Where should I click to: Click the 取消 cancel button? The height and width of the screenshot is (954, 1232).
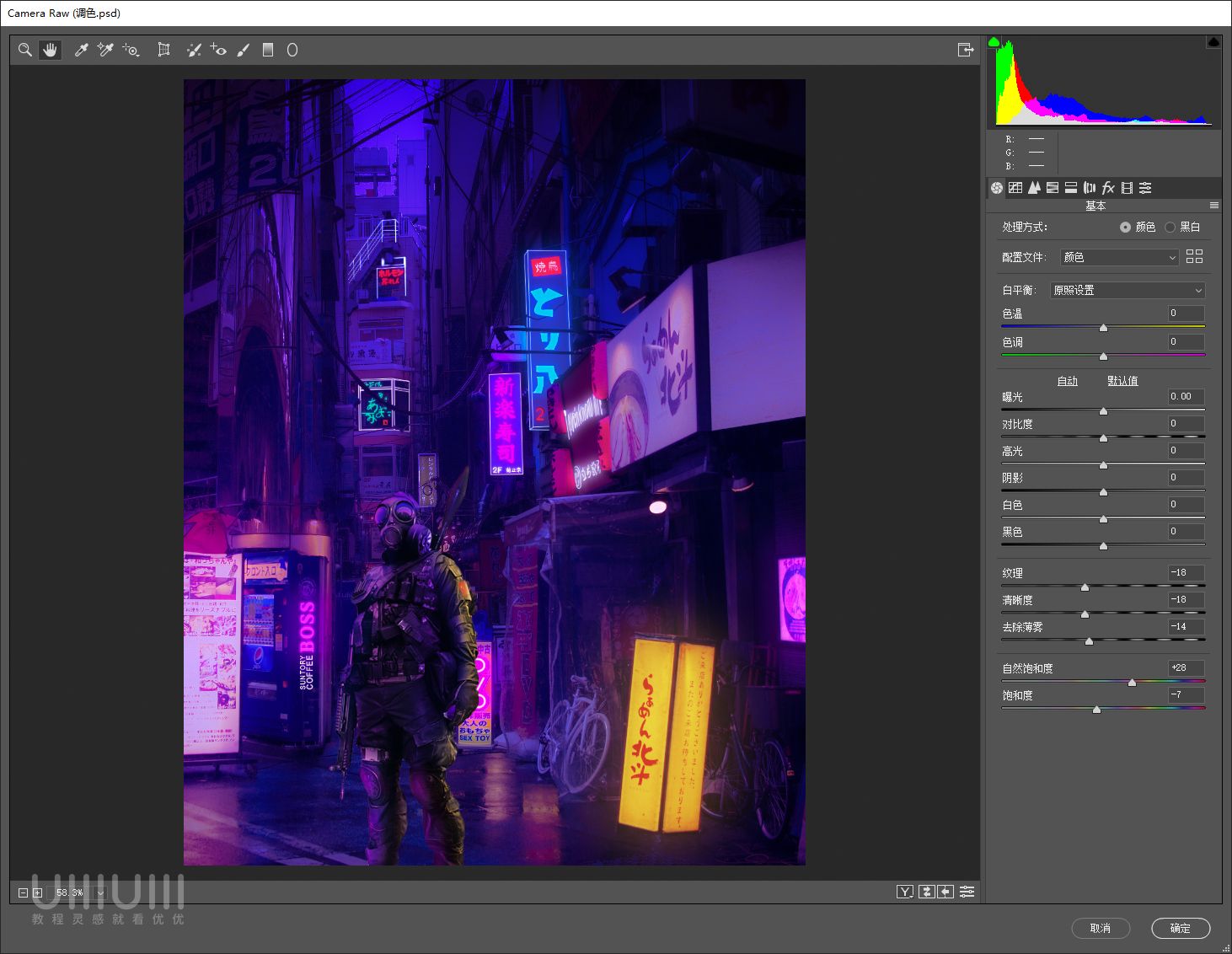coord(1101,928)
